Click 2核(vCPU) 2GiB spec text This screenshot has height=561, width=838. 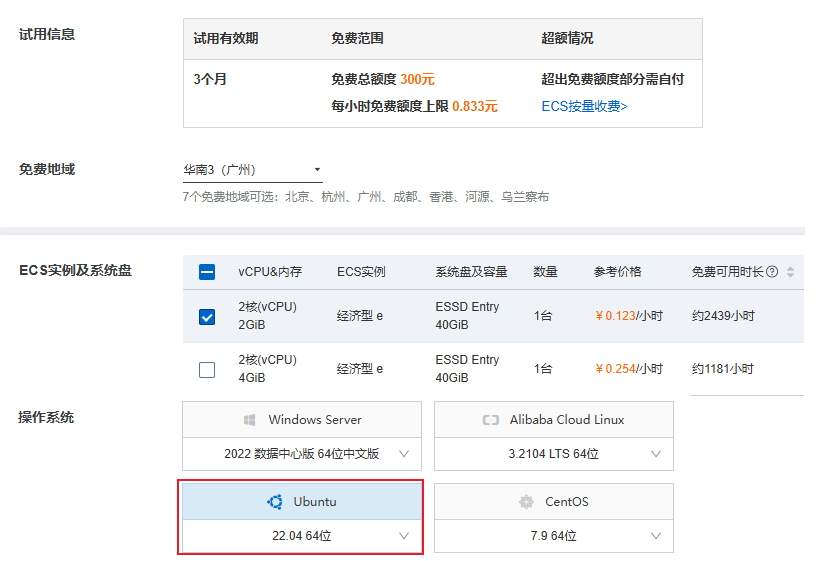click(267, 316)
